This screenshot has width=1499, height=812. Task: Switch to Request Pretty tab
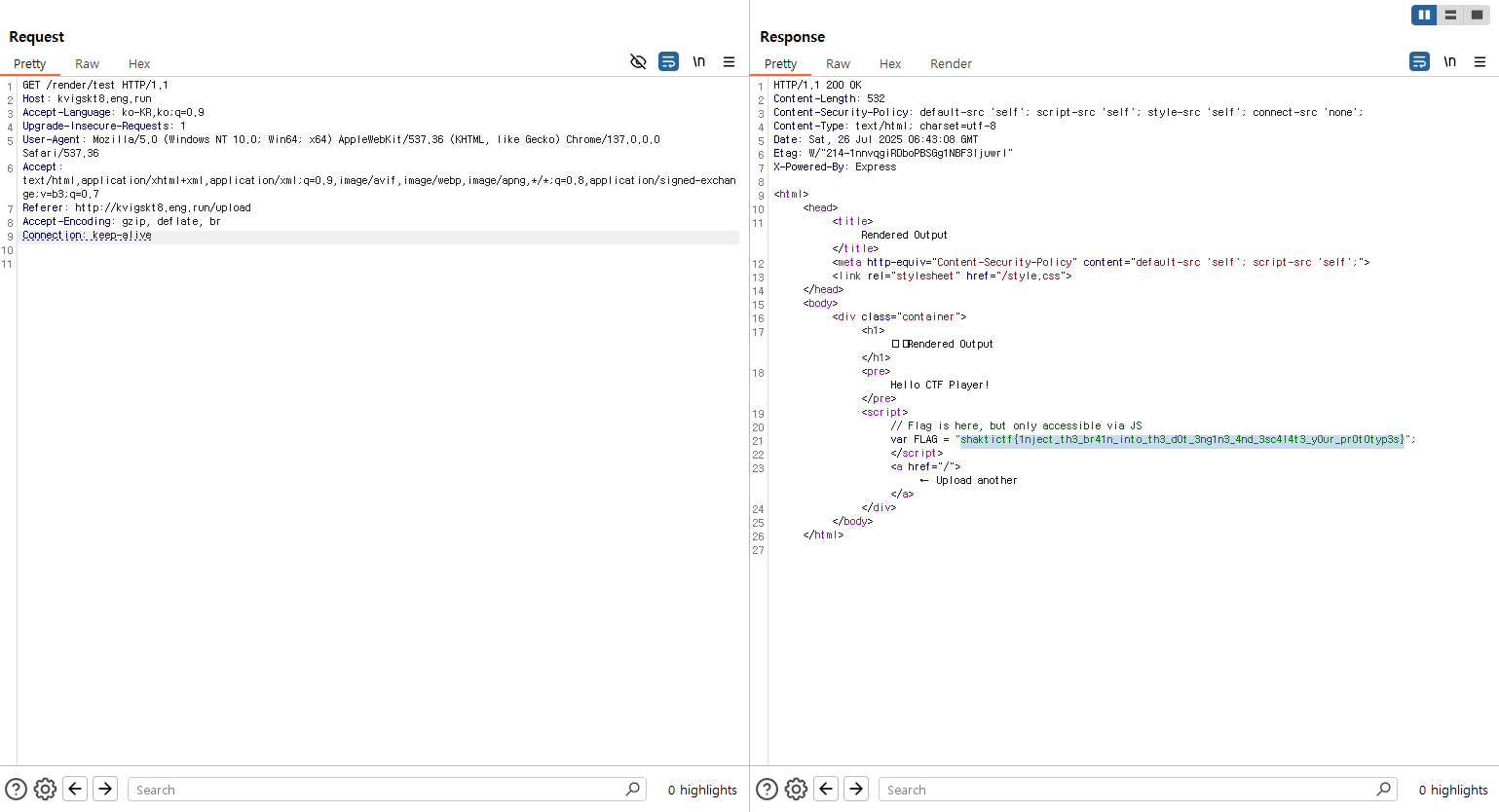tap(30, 63)
